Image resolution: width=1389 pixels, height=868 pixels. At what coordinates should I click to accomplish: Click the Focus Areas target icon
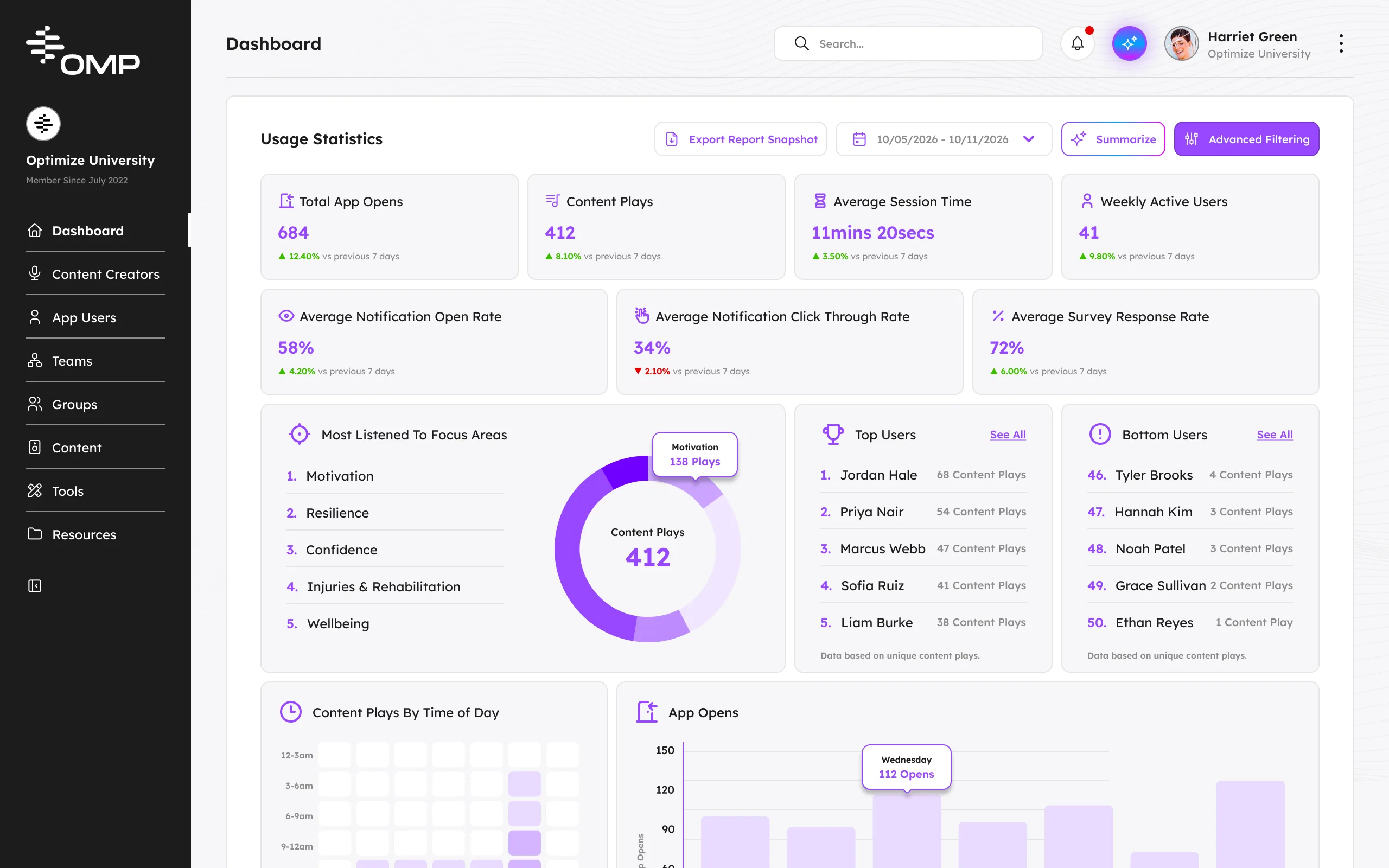299,435
